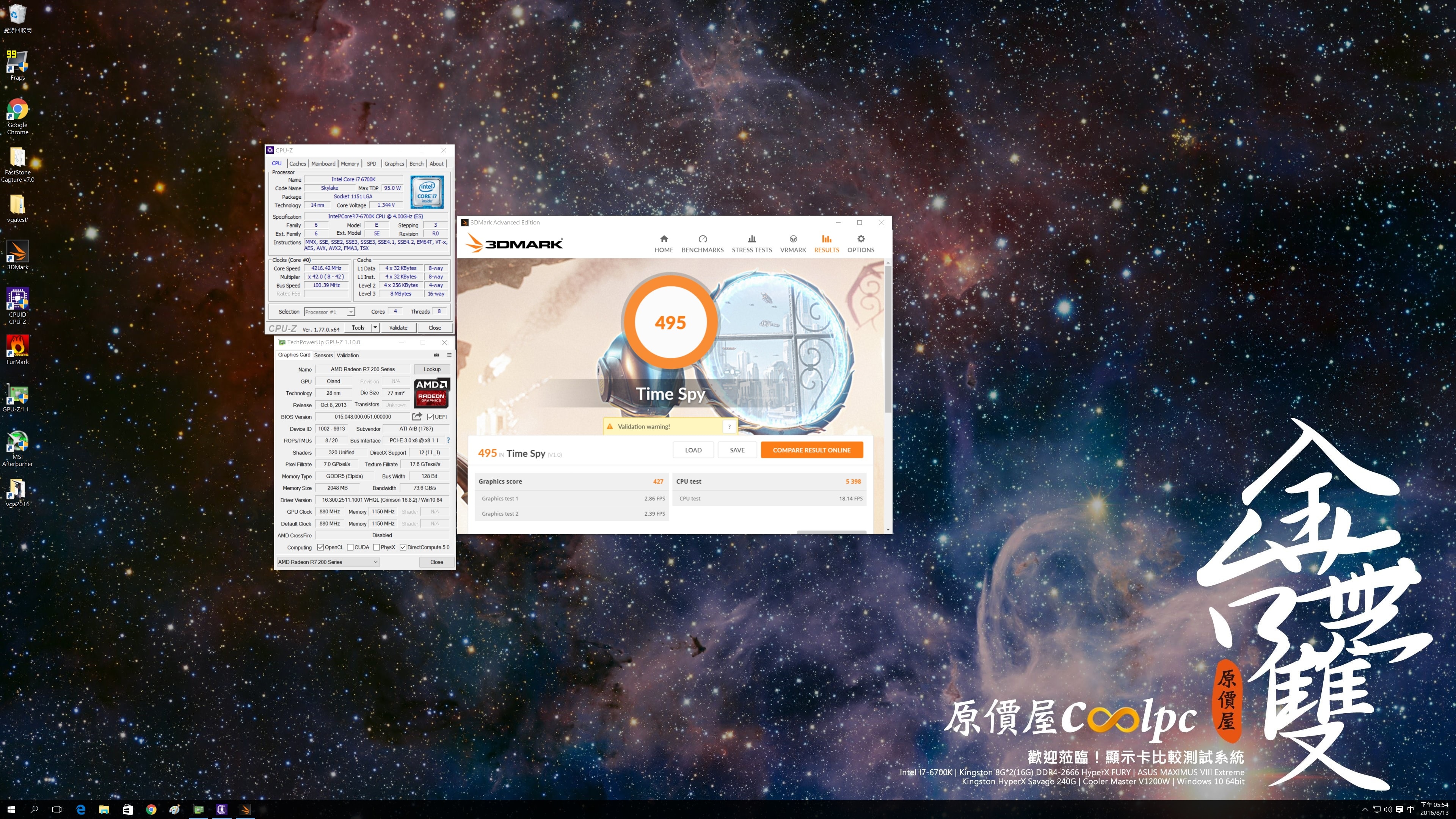This screenshot has width=1456, height=819.
Task: Launch FurMark from the desktop
Action: coord(17,350)
